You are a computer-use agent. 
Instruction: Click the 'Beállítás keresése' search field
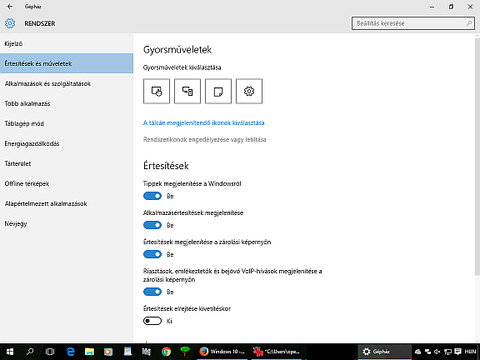pyautogui.click(x=413, y=23)
